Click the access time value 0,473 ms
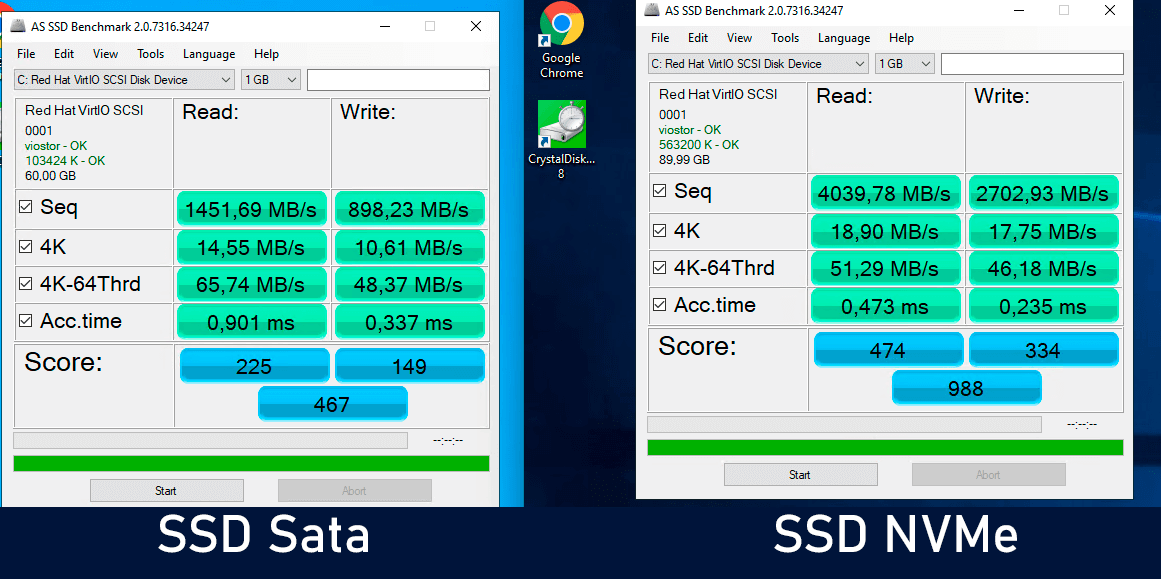This screenshot has width=1161, height=579. tap(886, 306)
